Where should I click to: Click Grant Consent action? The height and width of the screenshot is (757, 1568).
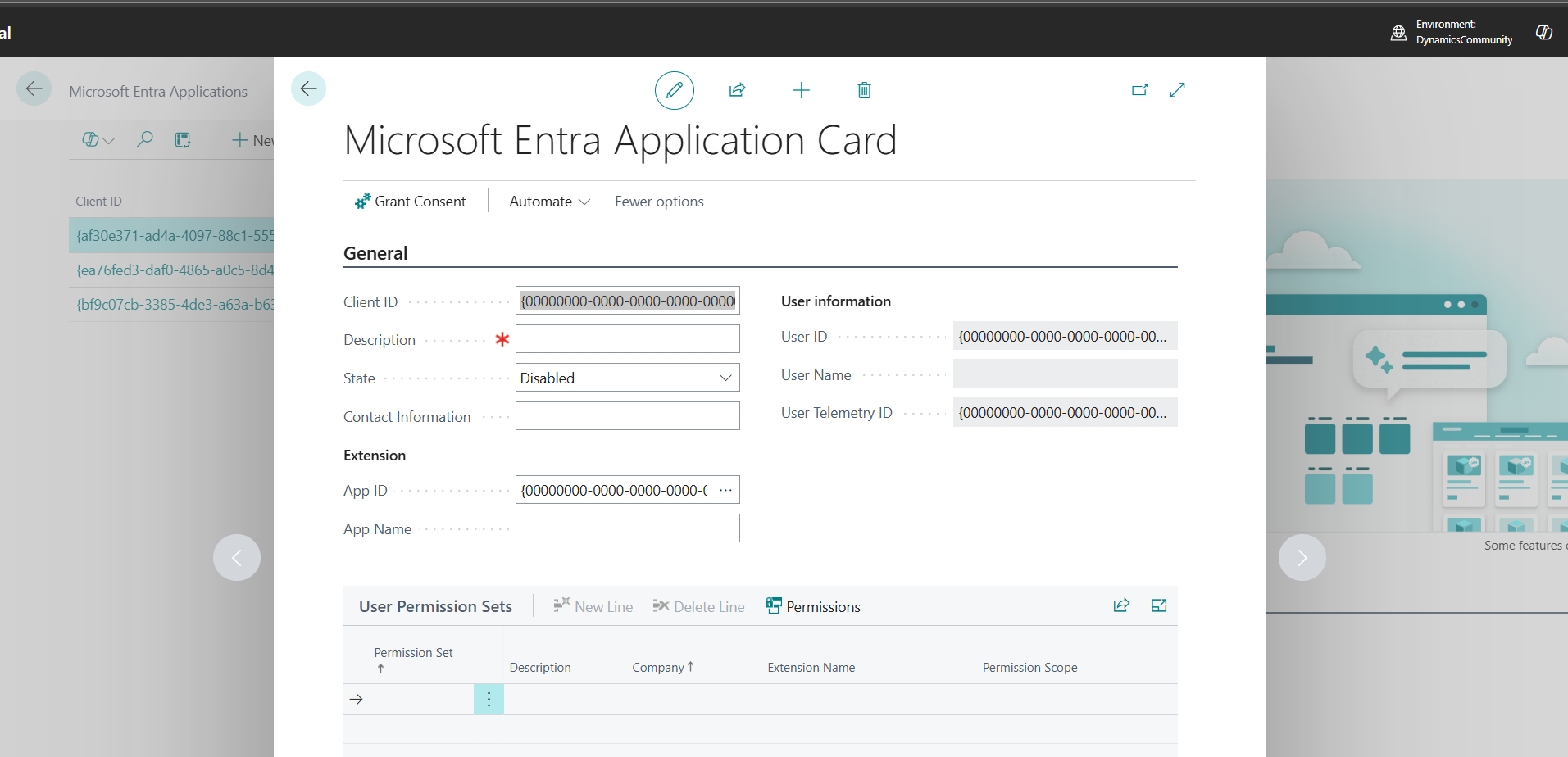410,201
